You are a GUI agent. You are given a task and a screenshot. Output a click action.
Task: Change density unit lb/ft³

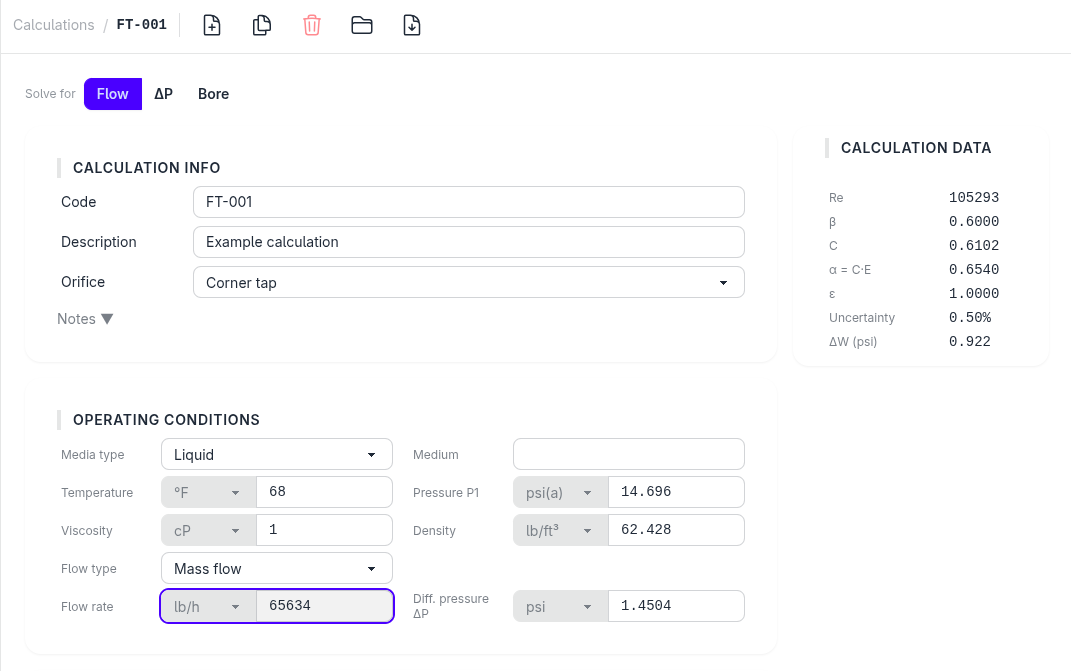(x=560, y=530)
